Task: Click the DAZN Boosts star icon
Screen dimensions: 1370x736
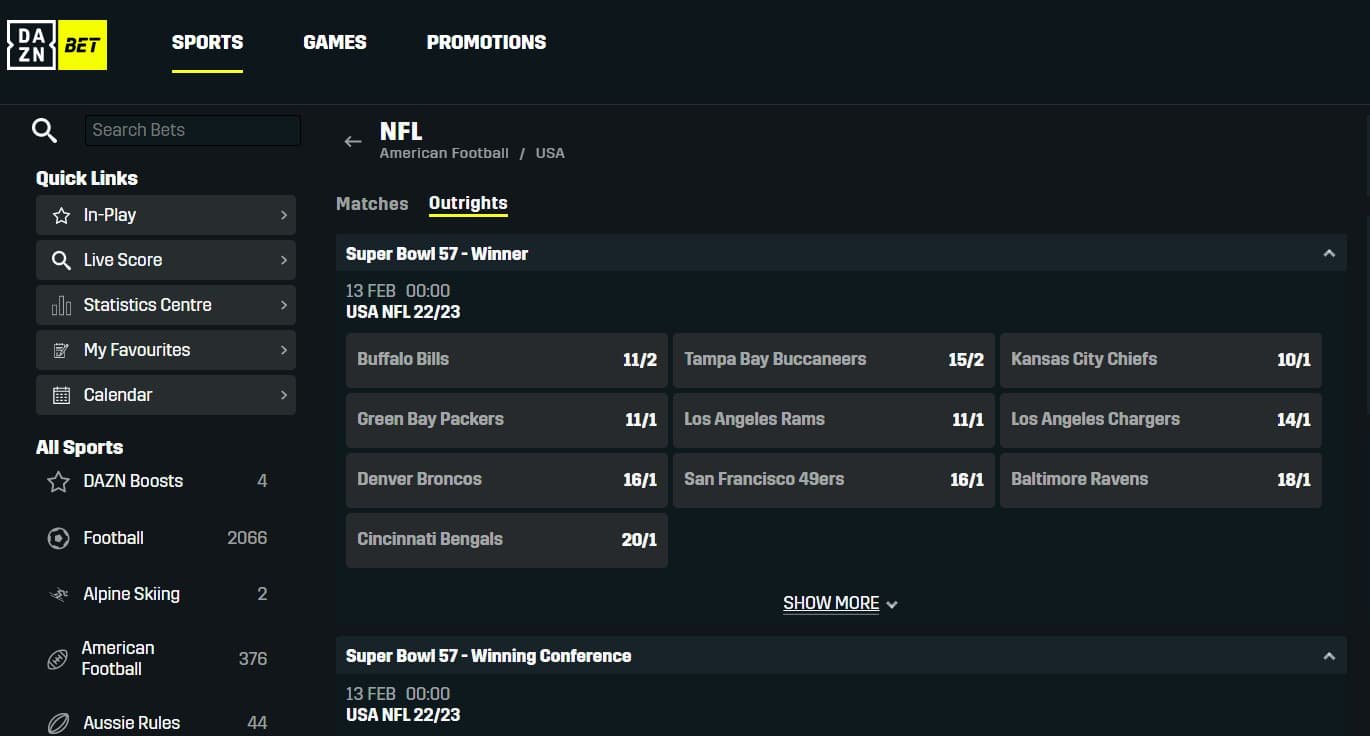Action: (x=57, y=481)
